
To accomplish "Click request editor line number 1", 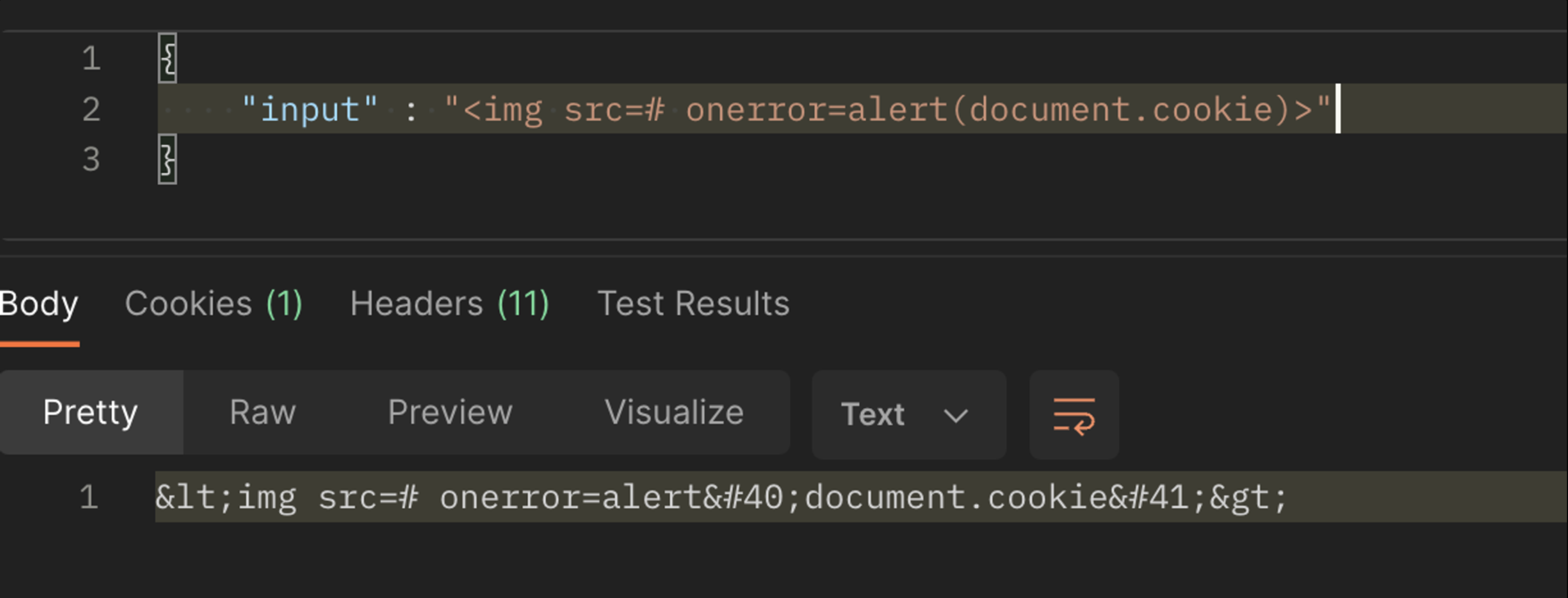I will click(x=91, y=59).
